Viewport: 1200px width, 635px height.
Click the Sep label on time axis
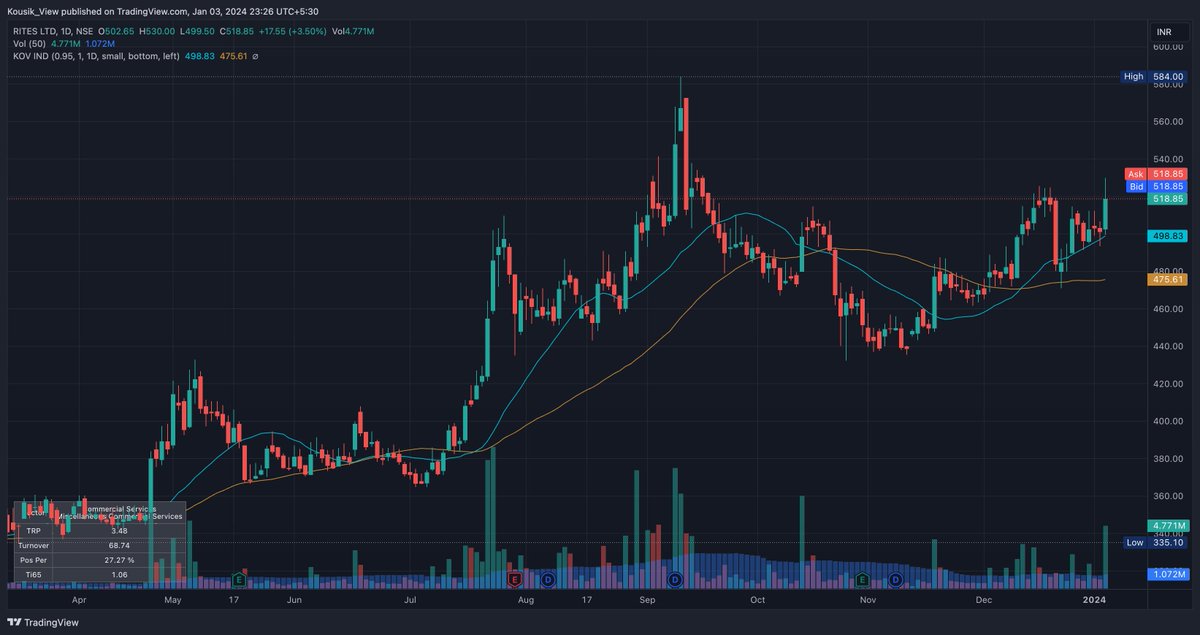(647, 600)
